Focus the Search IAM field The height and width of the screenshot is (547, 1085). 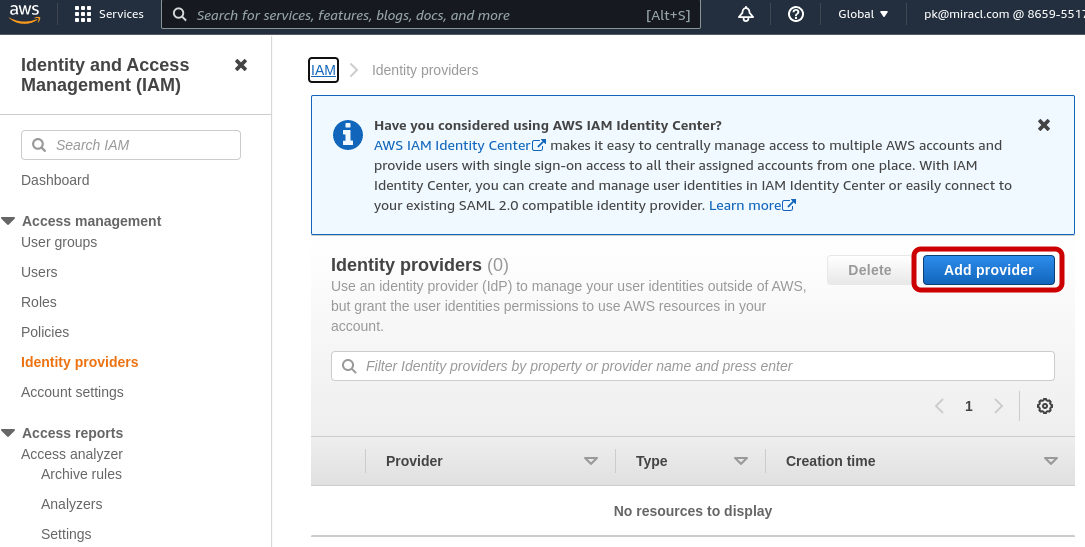[131, 145]
